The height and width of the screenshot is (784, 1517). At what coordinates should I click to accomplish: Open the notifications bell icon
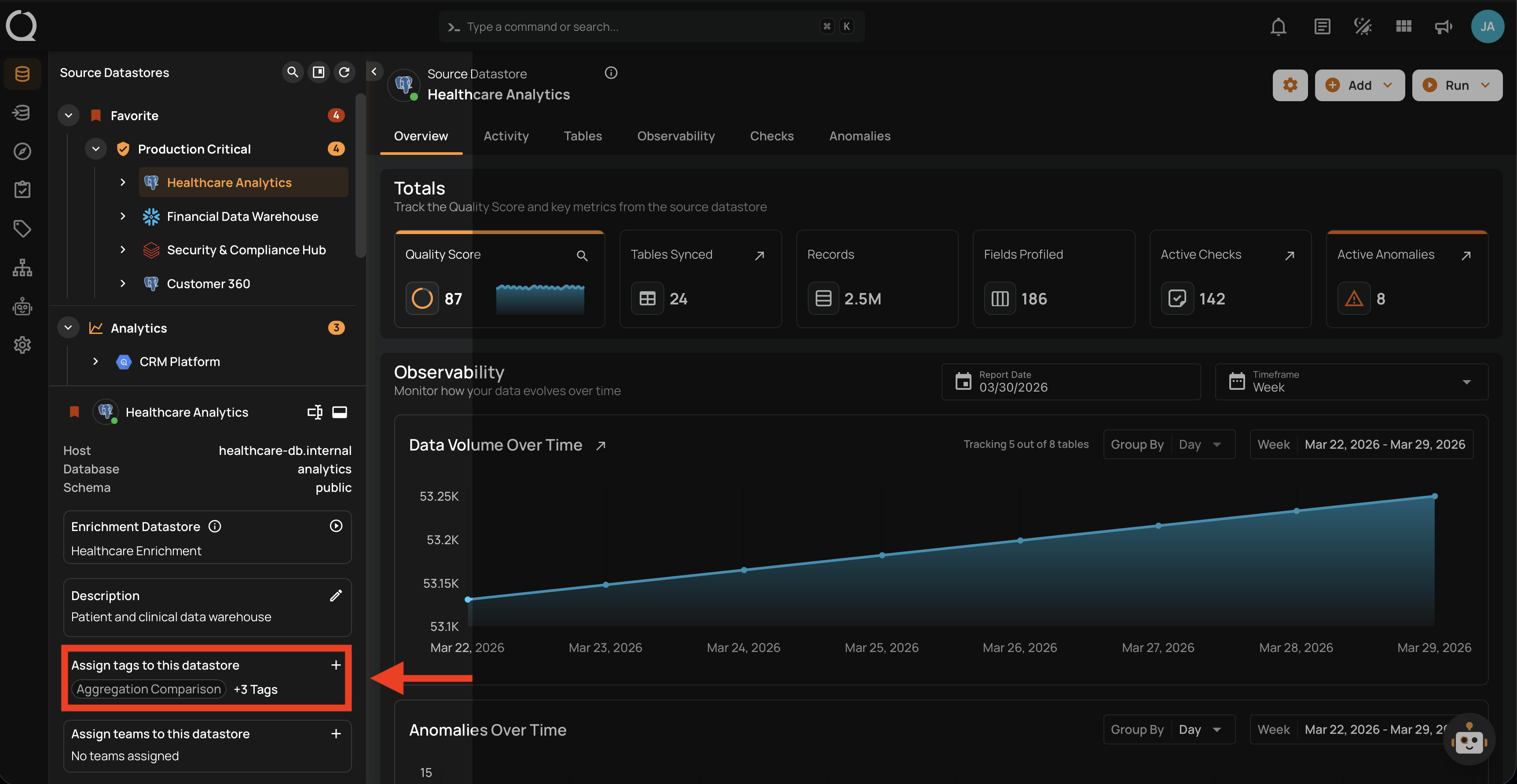[x=1278, y=26]
